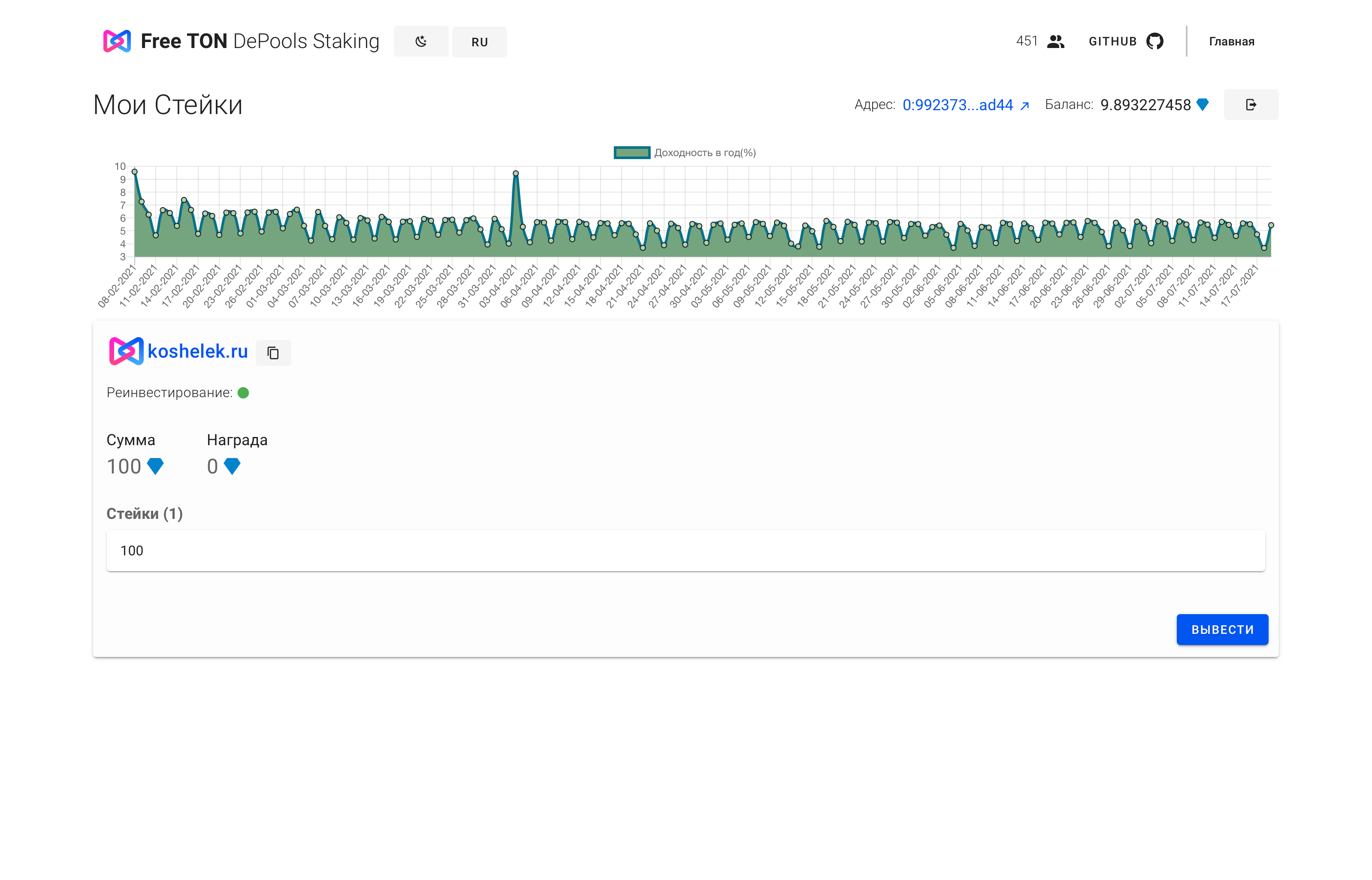Click the diamond icon next to Сумма 100
Screen dimensions: 1372x880
coord(155,466)
